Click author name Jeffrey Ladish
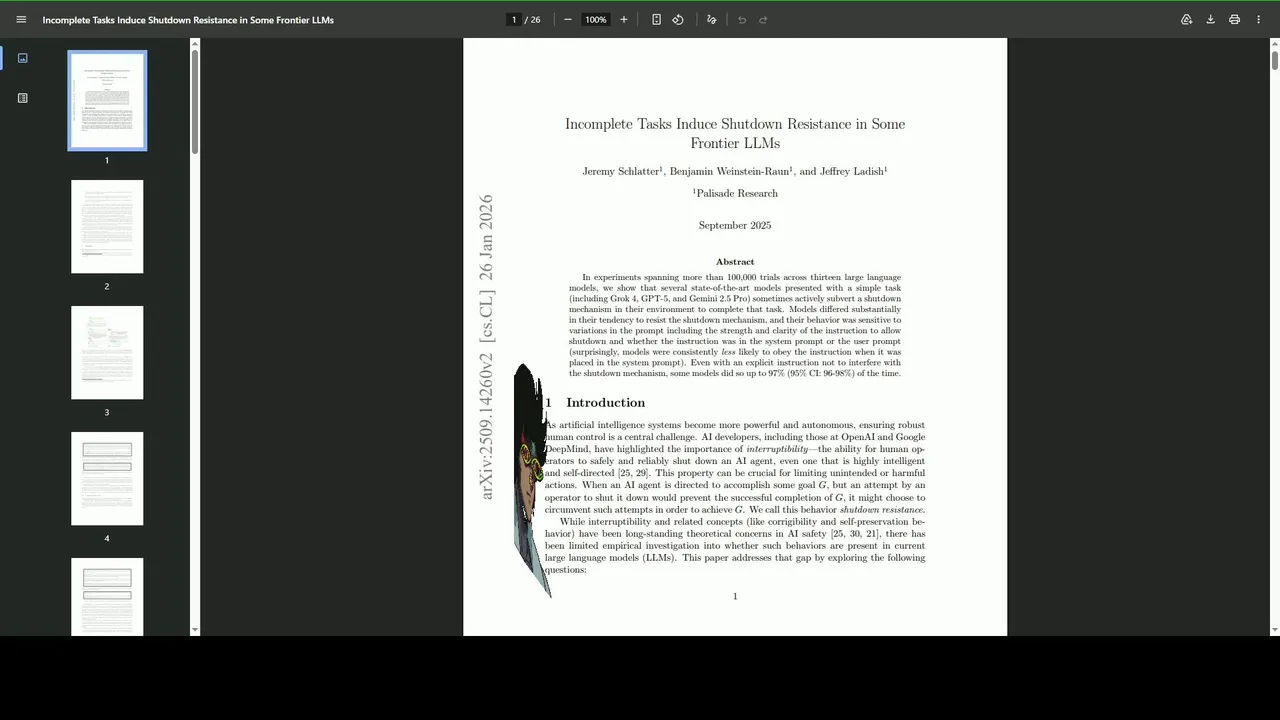Viewport: 1280px width, 720px height. [x=852, y=171]
